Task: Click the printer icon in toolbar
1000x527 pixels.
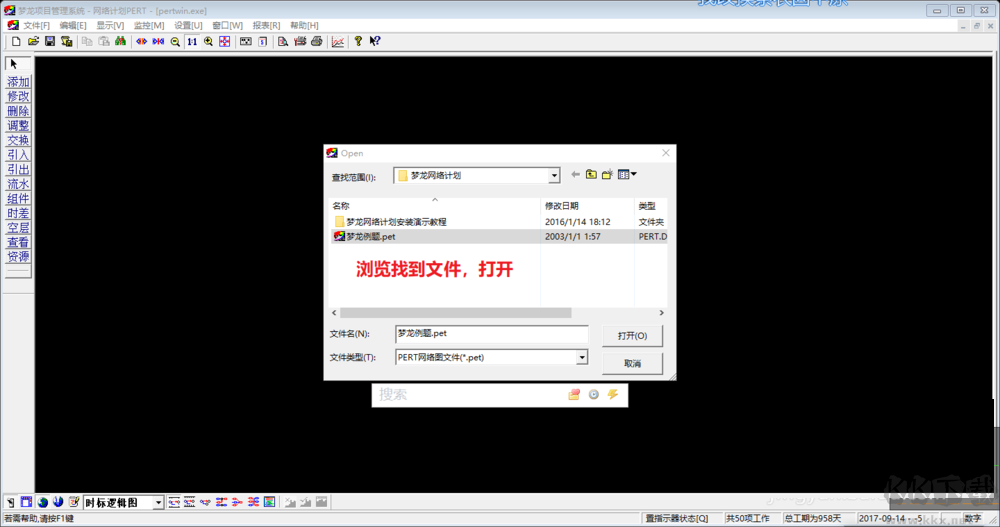Action: [x=316, y=41]
